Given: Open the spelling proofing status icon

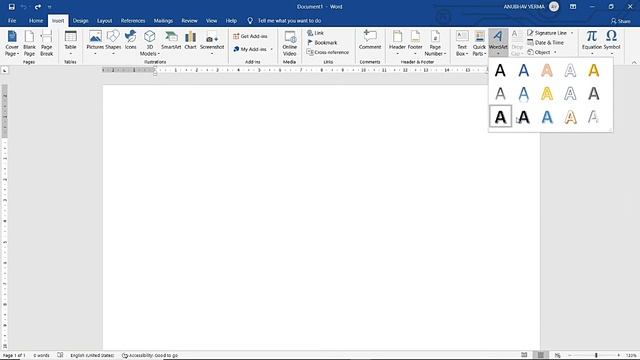Looking at the screenshot, I should pyautogui.click(x=60, y=356).
